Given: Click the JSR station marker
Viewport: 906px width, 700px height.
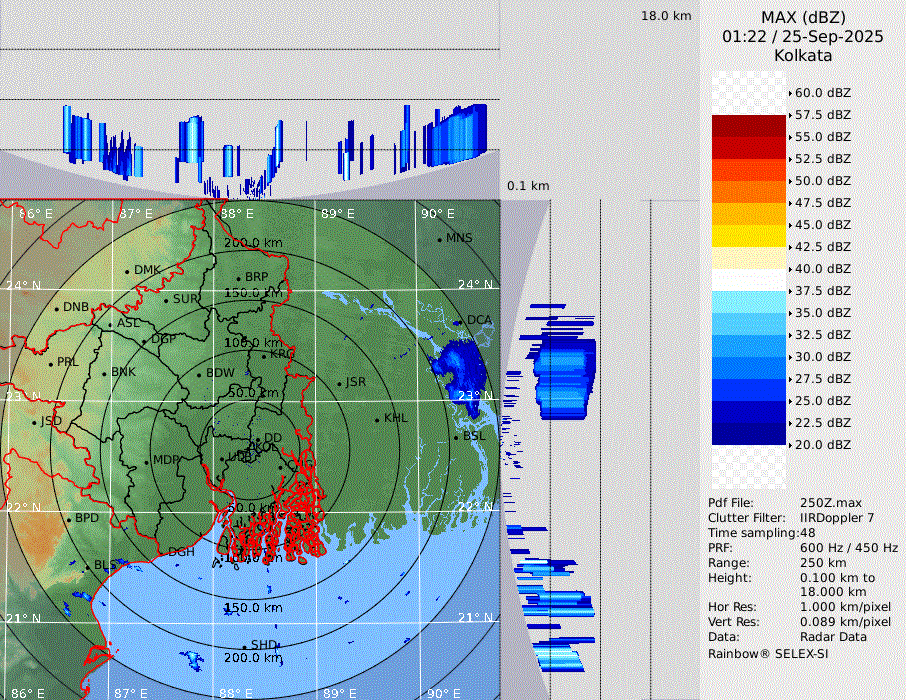Looking at the screenshot, I should click(339, 383).
